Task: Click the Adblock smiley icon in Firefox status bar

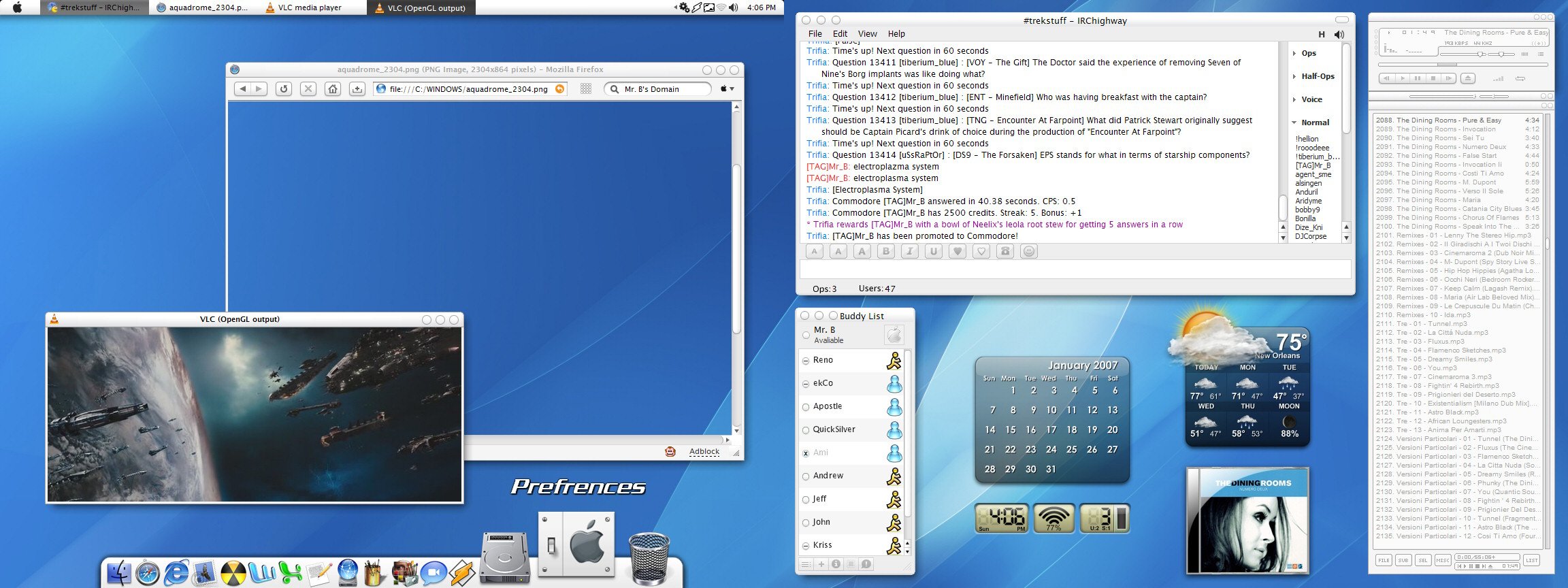Action: coord(670,451)
